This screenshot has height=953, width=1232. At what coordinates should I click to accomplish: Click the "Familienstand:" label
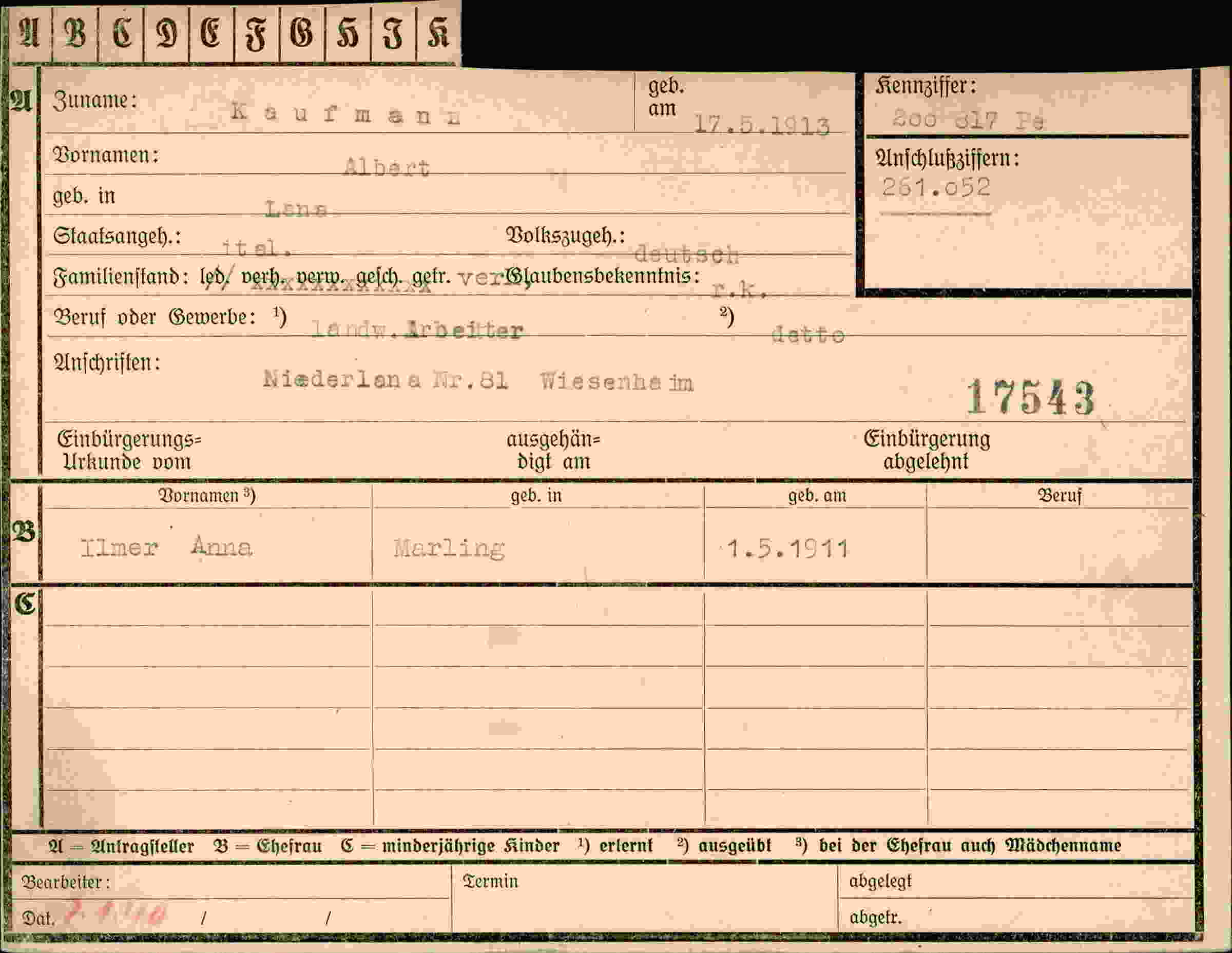pyautogui.click(x=120, y=277)
